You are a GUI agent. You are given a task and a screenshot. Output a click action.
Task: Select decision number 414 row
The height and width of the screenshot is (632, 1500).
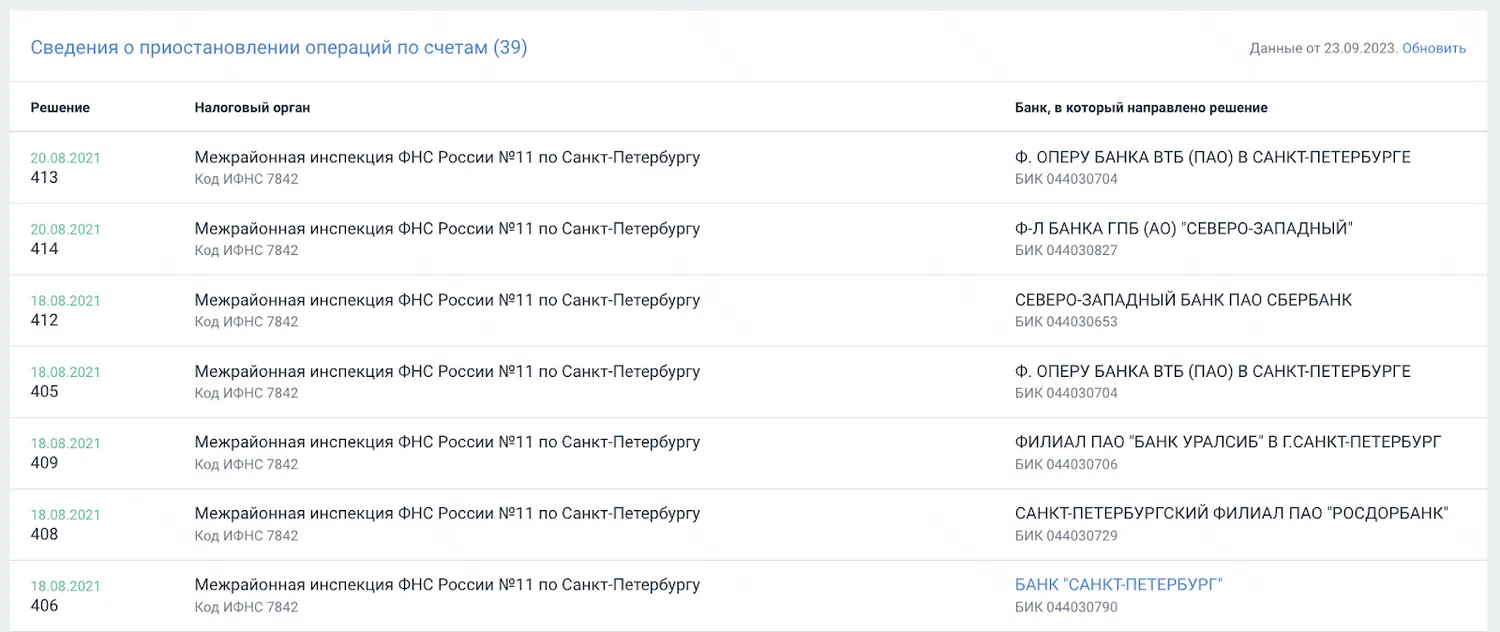click(748, 239)
